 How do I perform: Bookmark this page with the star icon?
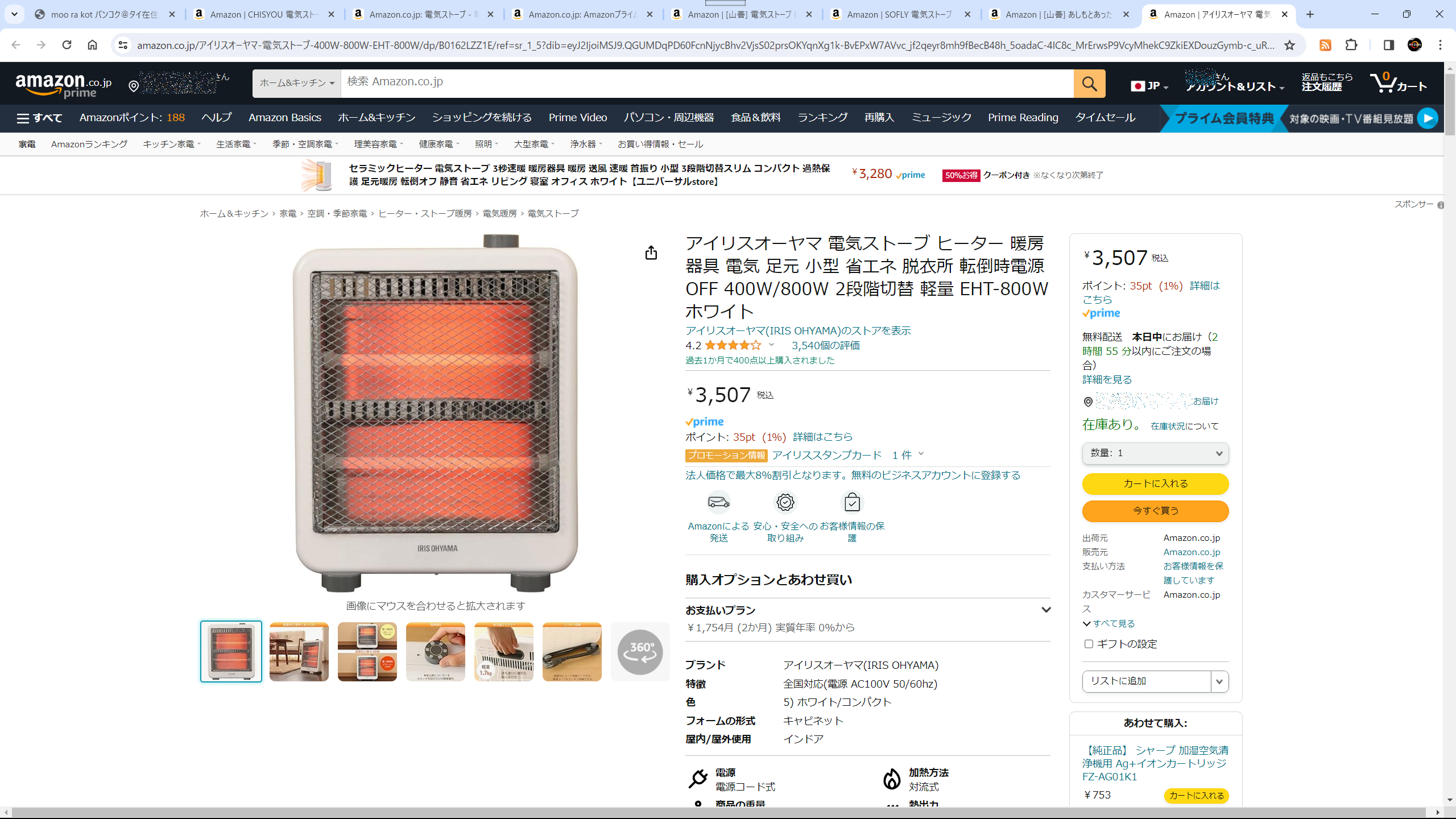click(1289, 45)
